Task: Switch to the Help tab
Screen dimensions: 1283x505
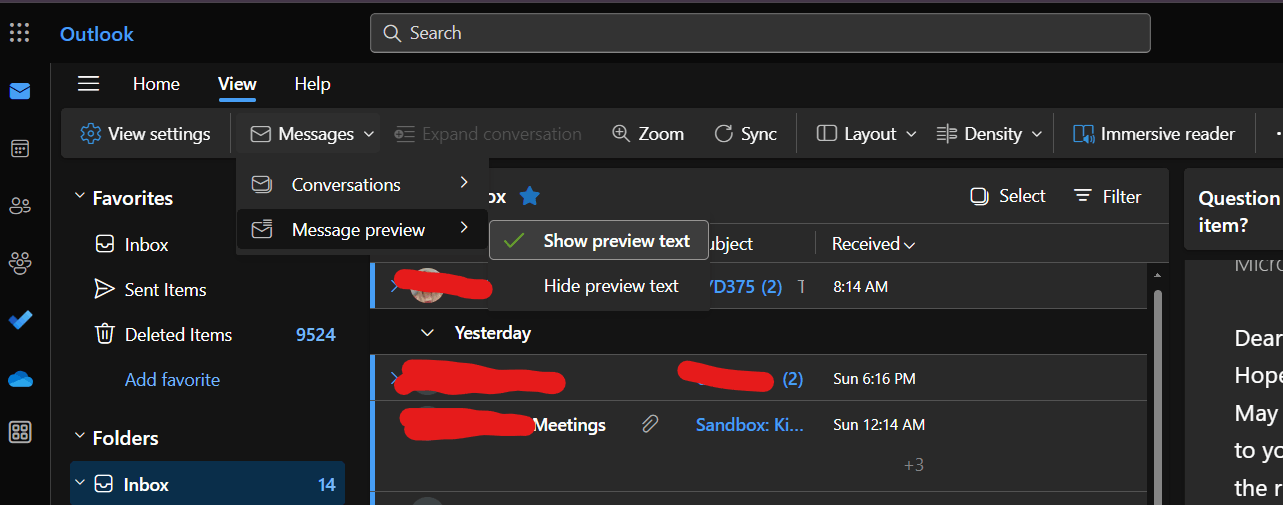Action: (312, 84)
